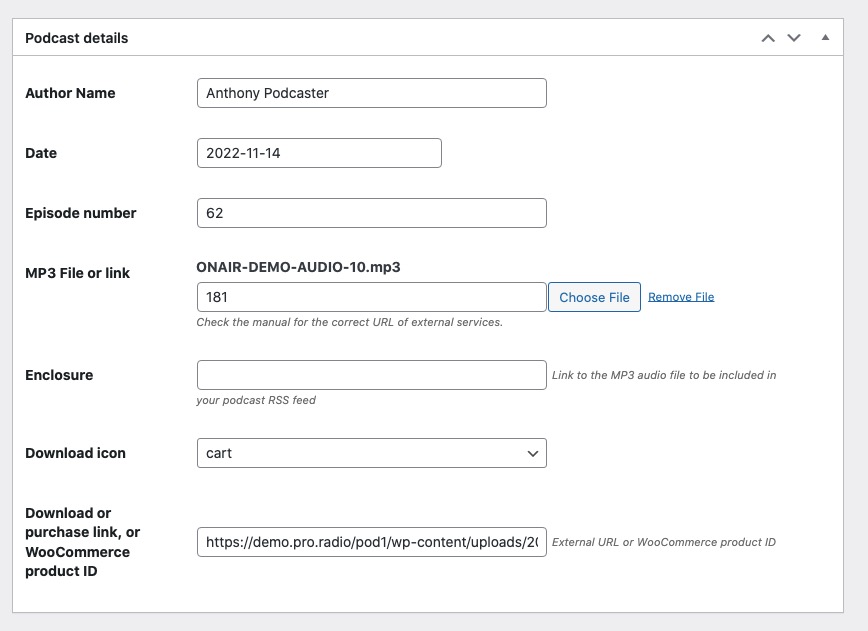Move Podcast details panel up
868x631 pixels.
point(768,38)
